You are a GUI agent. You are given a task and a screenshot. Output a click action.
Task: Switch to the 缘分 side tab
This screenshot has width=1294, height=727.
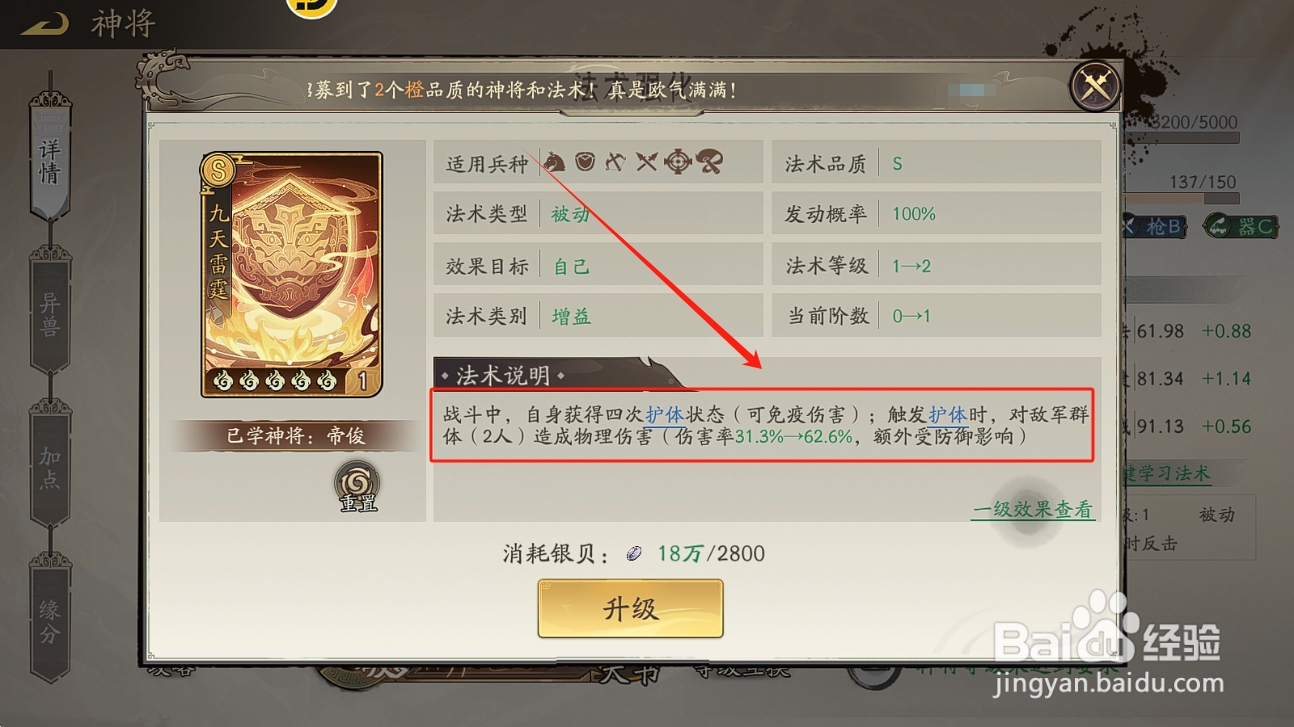(x=49, y=620)
